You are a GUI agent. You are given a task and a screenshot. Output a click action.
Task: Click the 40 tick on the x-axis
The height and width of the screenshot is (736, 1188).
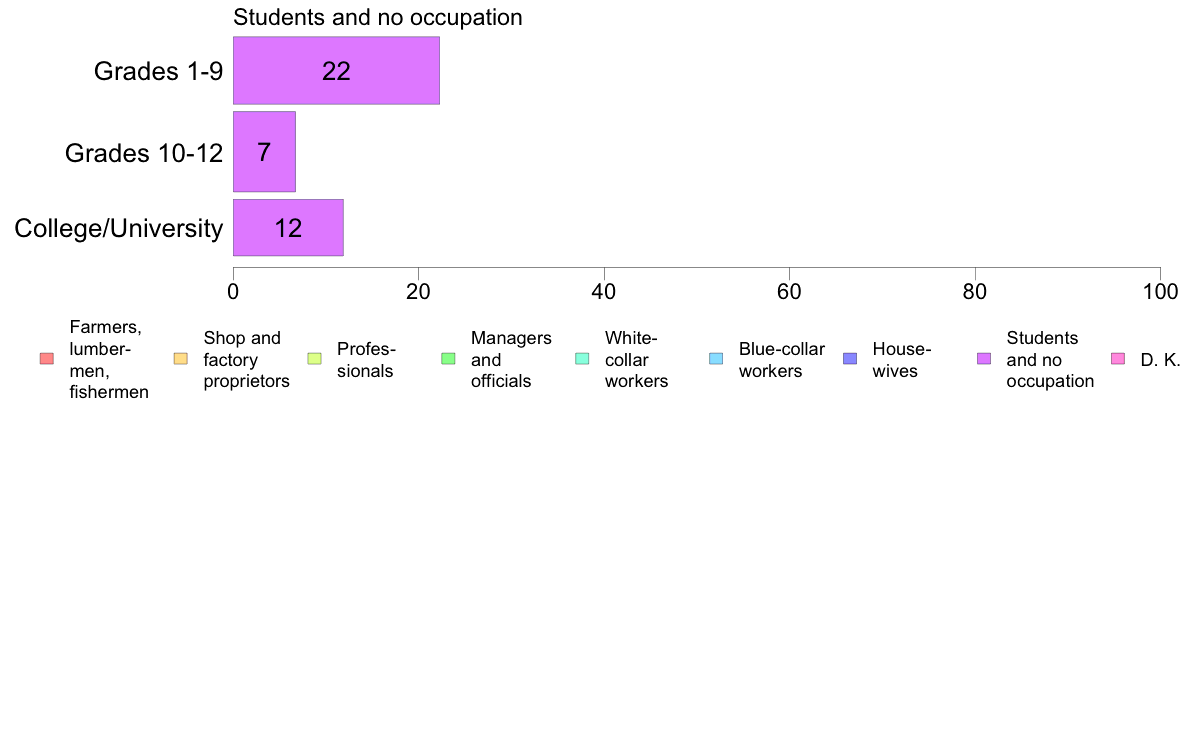click(x=604, y=291)
